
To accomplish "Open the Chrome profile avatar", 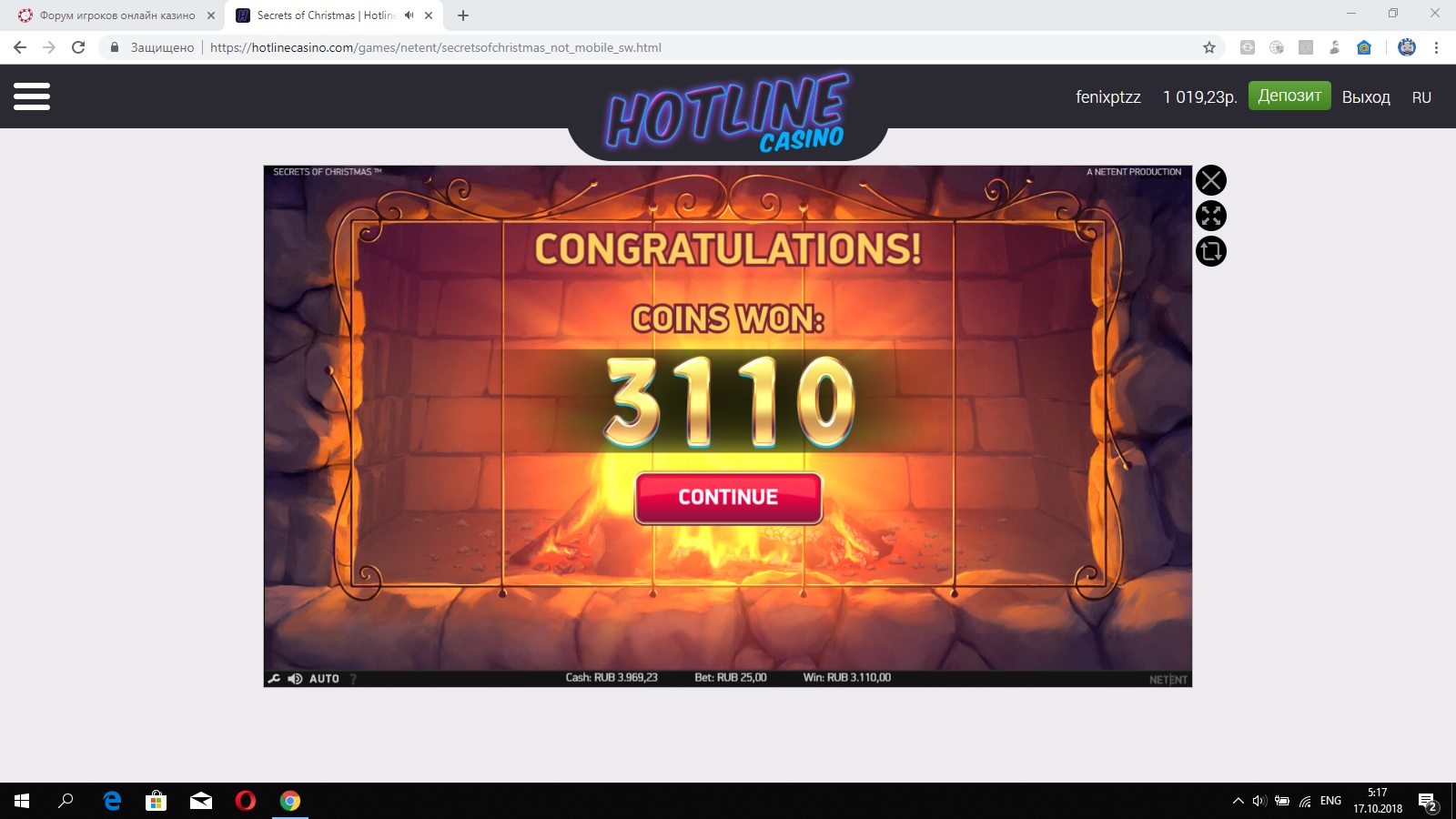I will [1407, 47].
